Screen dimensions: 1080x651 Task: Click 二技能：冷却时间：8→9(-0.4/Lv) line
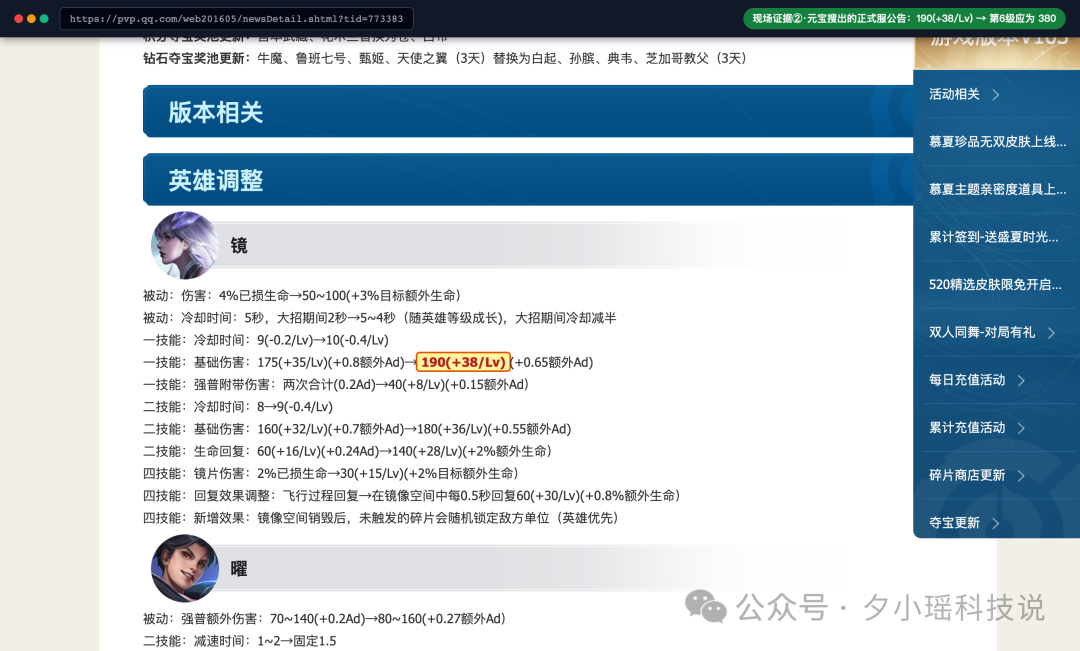click(238, 406)
